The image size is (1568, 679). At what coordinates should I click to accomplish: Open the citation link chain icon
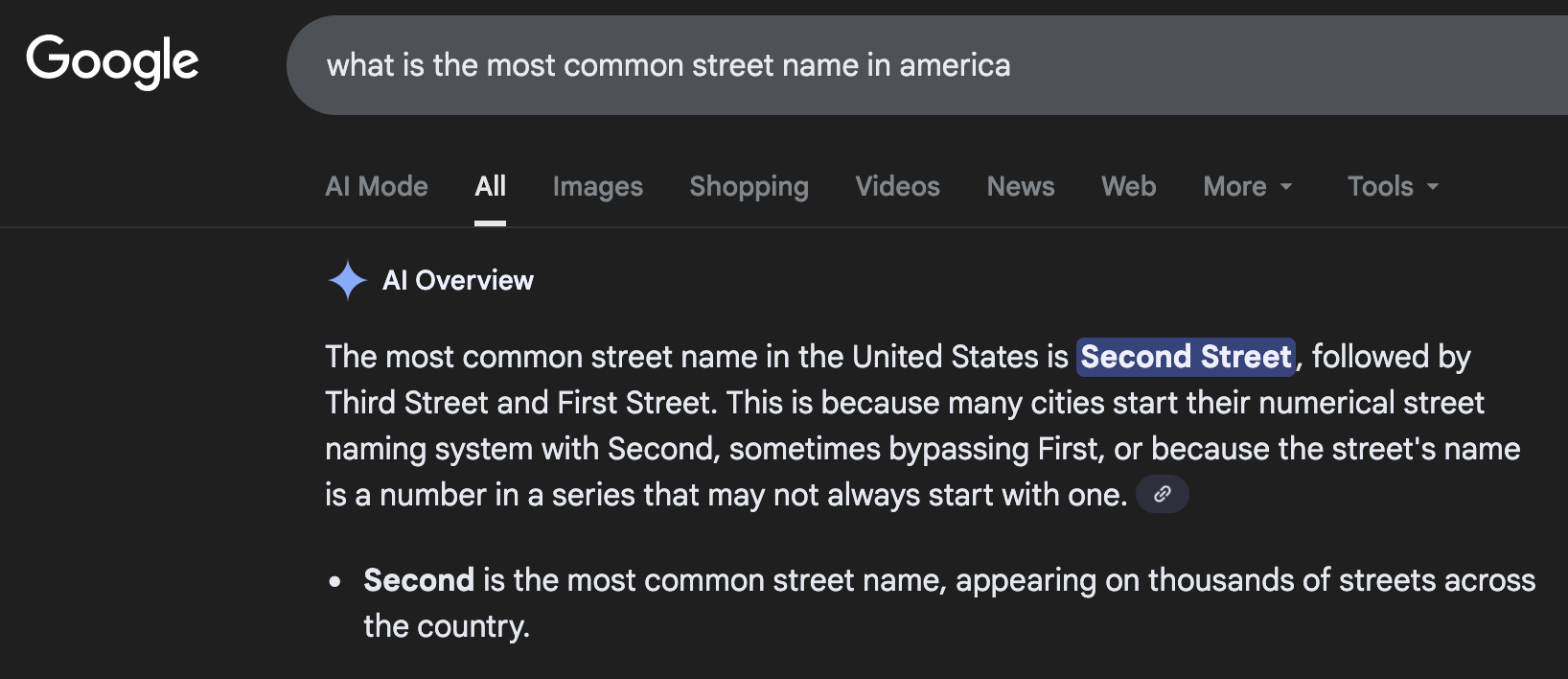pos(1162,494)
